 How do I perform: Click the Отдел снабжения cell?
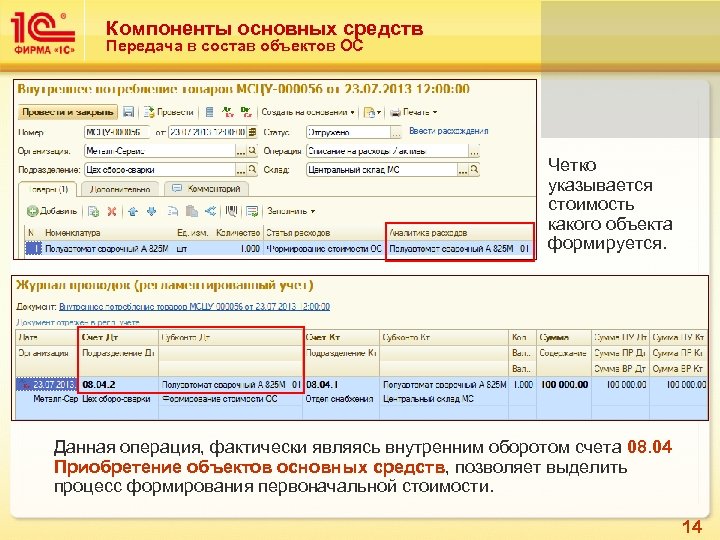(339, 399)
